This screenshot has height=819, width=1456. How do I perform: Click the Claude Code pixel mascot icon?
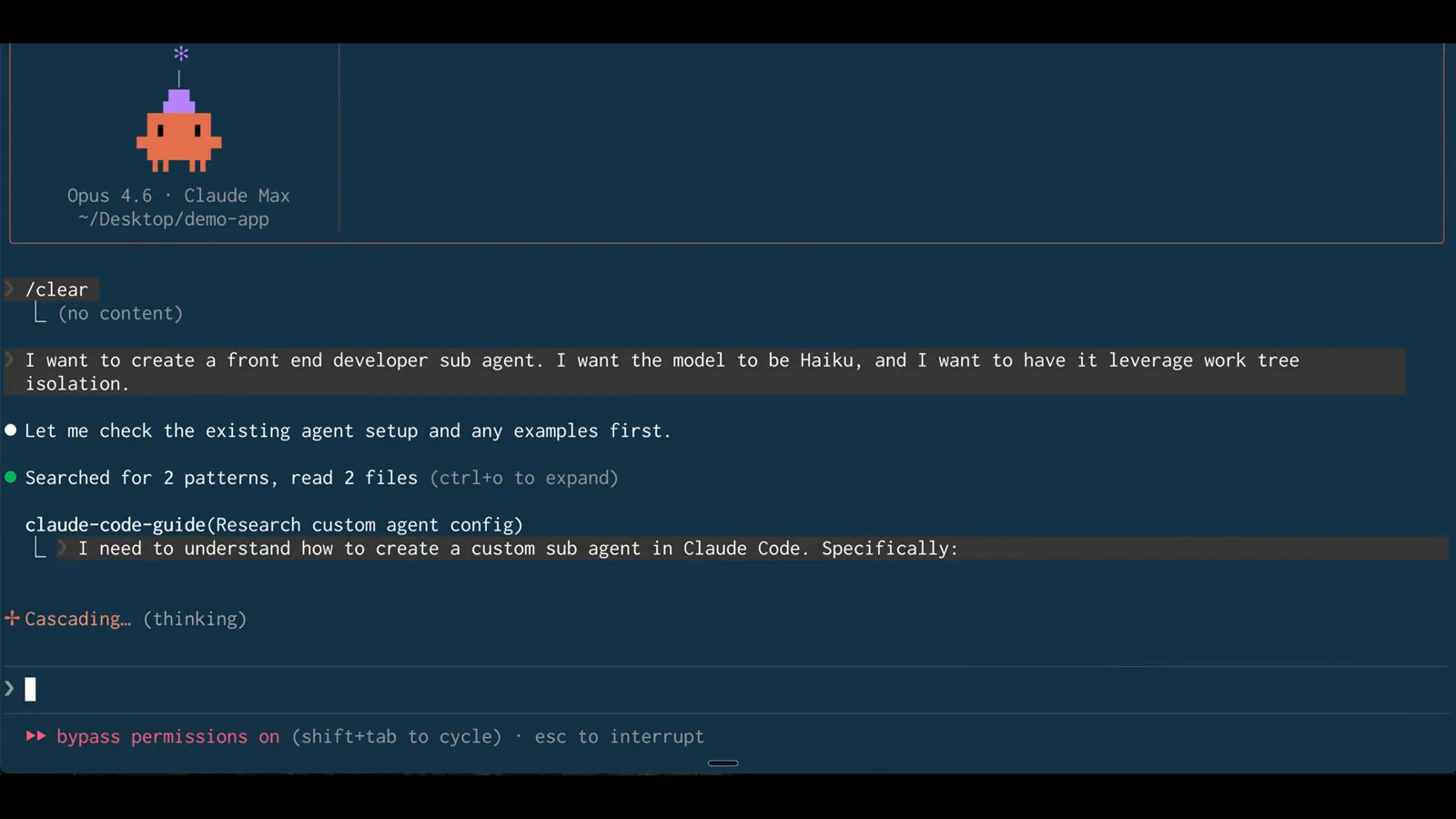click(179, 130)
